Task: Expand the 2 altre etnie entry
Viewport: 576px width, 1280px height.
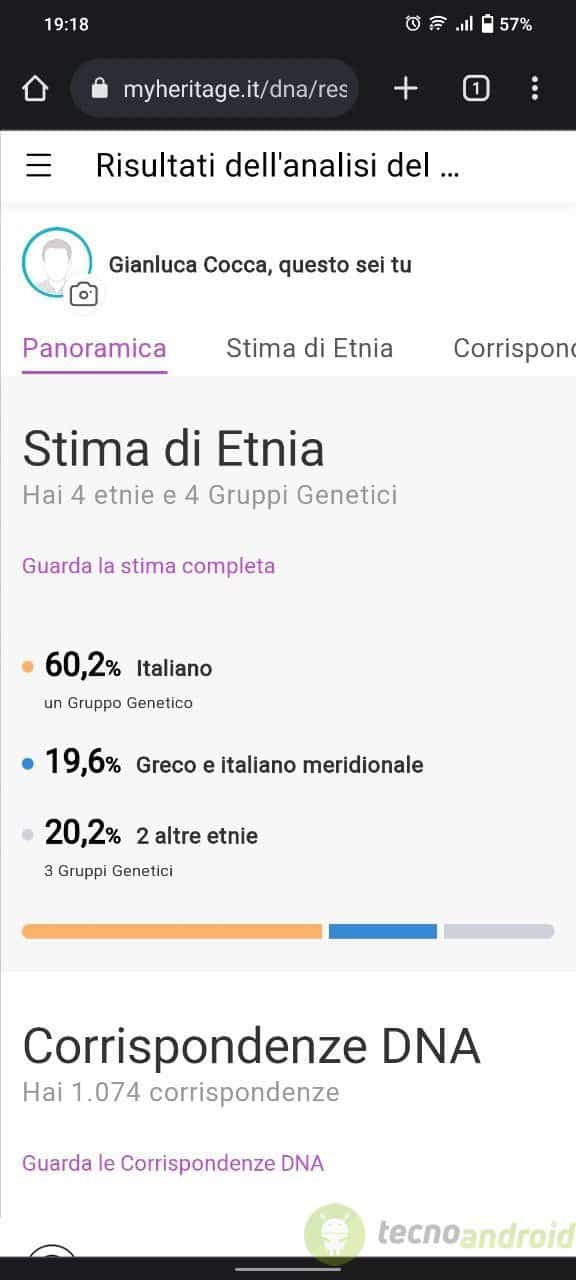Action: [x=140, y=847]
